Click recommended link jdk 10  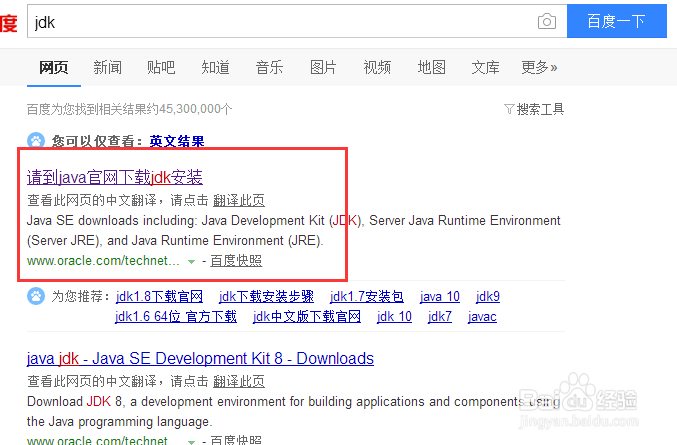(x=394, y=316)
